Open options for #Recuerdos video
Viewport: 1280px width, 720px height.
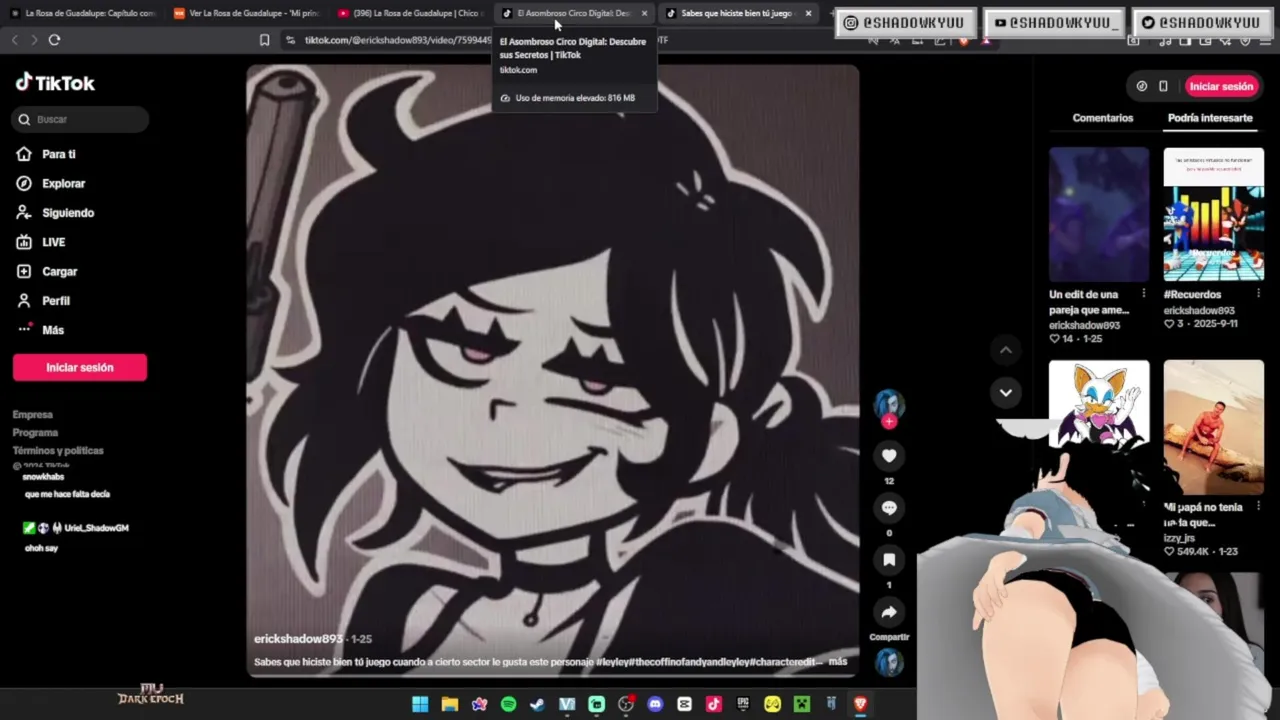coord(1257,294)
